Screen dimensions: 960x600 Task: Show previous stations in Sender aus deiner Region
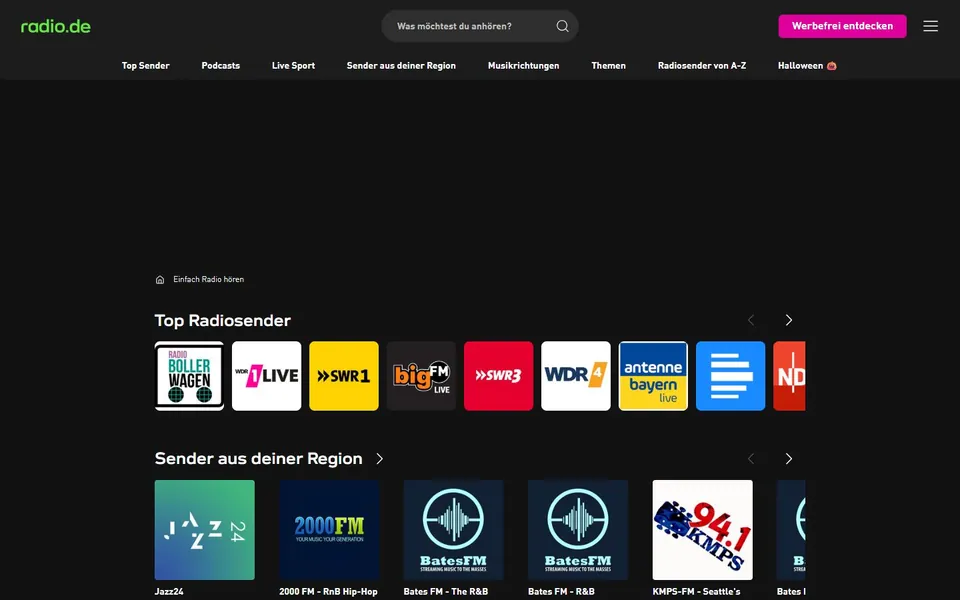(751, 459)
